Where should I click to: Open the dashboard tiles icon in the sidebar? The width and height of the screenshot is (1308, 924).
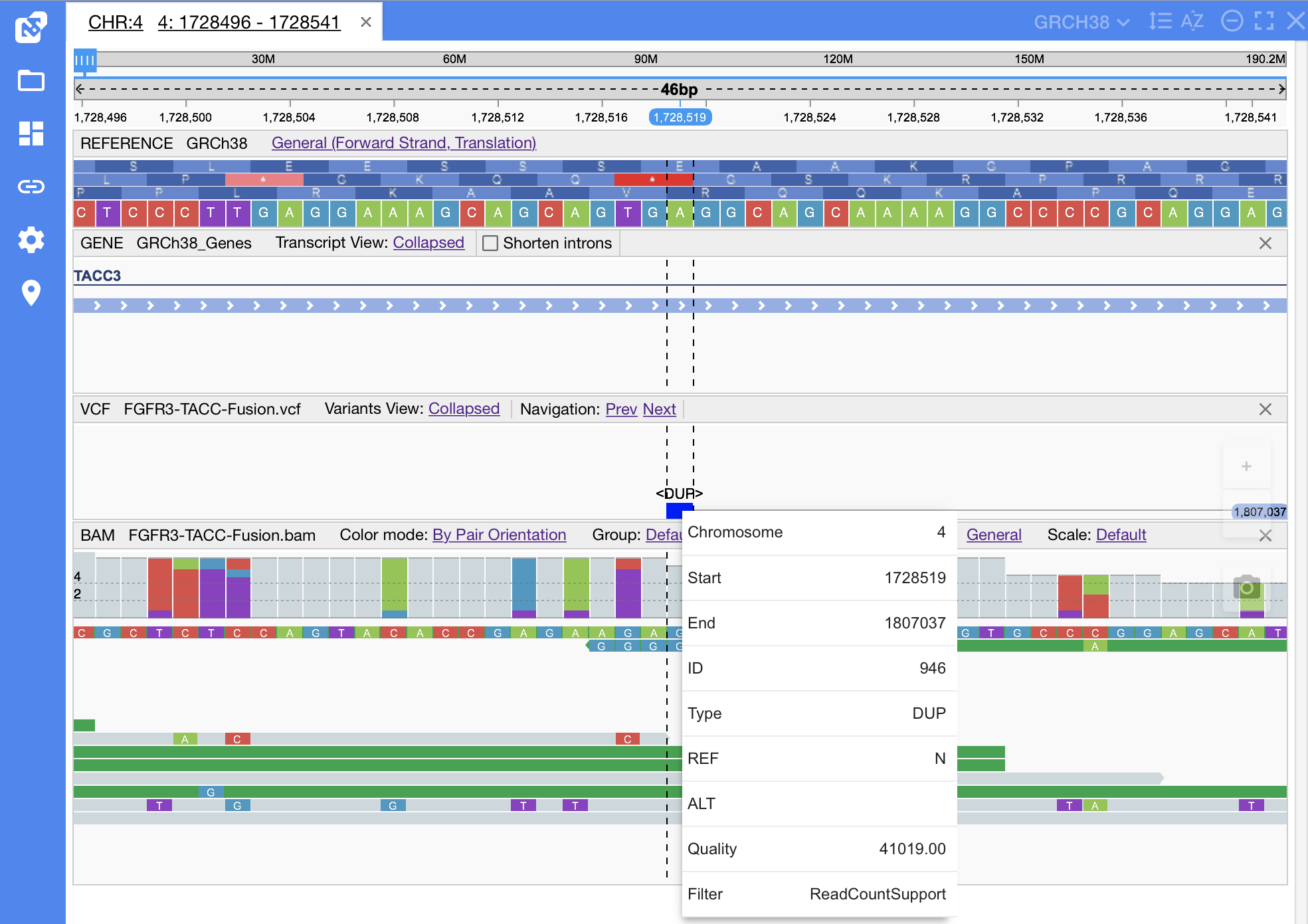coord(31,134)
